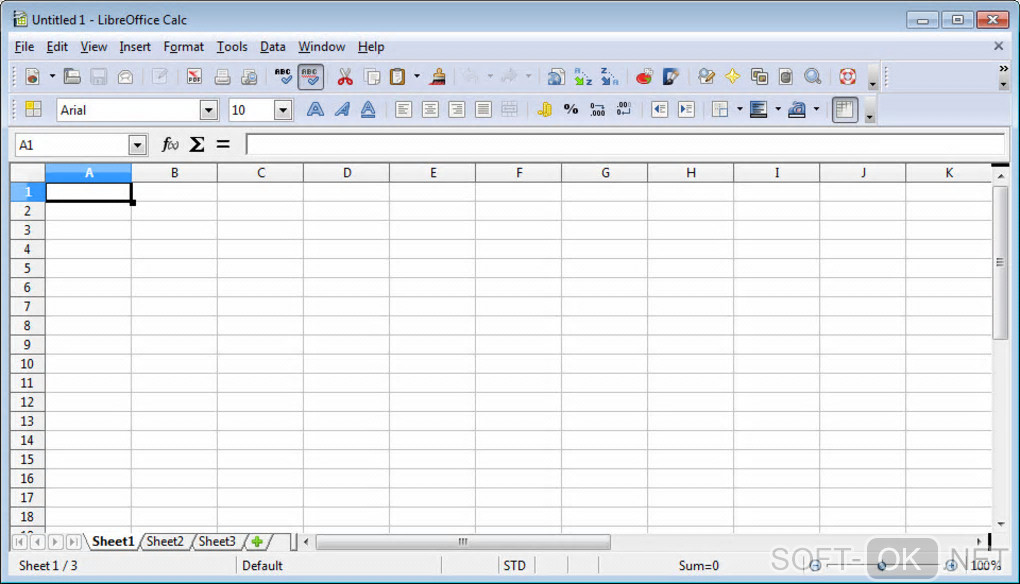Viewport: 1020px width, 584px height.
Task: Open the Background Color dropdown arrow
Action: (778, 109)
